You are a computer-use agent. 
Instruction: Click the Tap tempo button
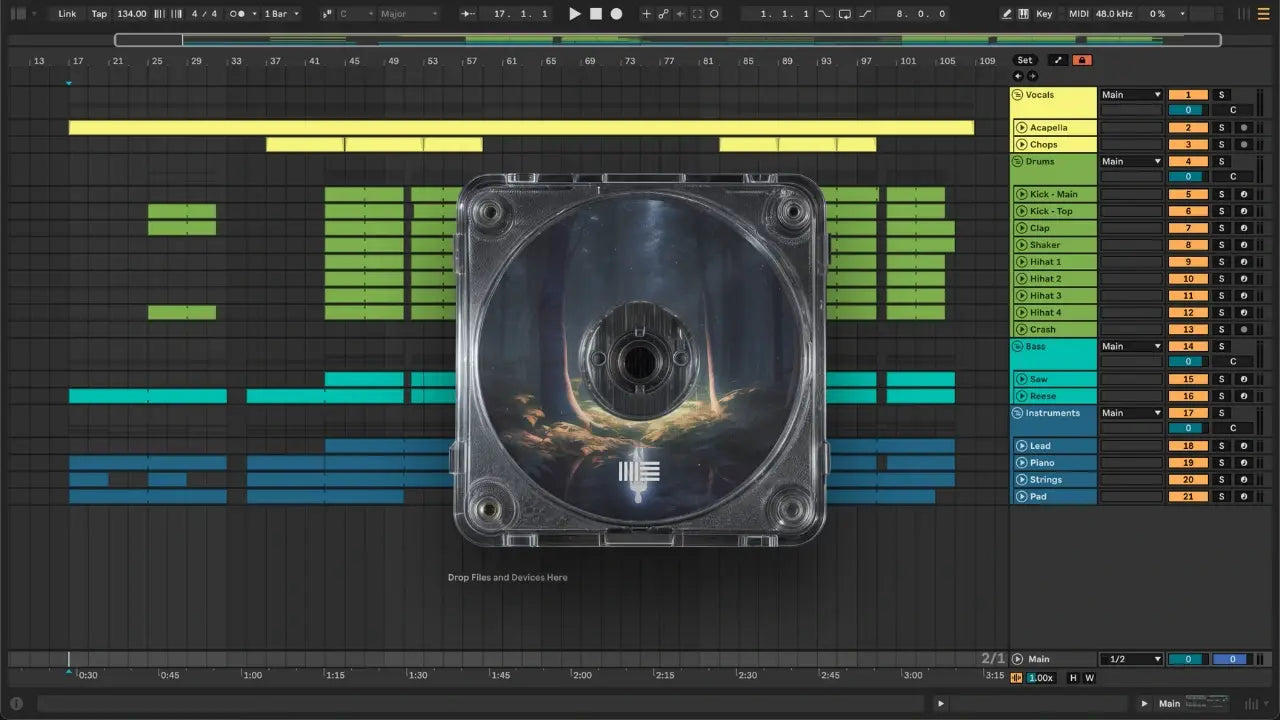[99, 14]
